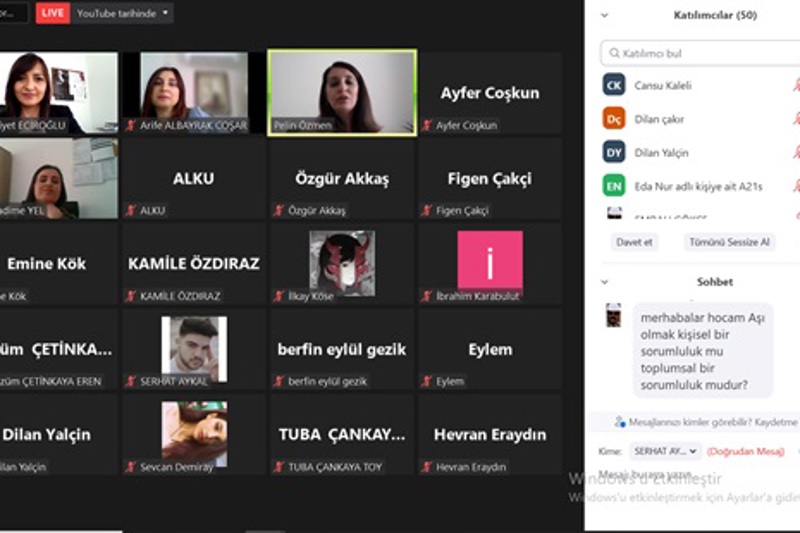This screenshot has height=533, width=800.
Task: Click the chat sender's profile picture
Action: click(x=614, y=315)
